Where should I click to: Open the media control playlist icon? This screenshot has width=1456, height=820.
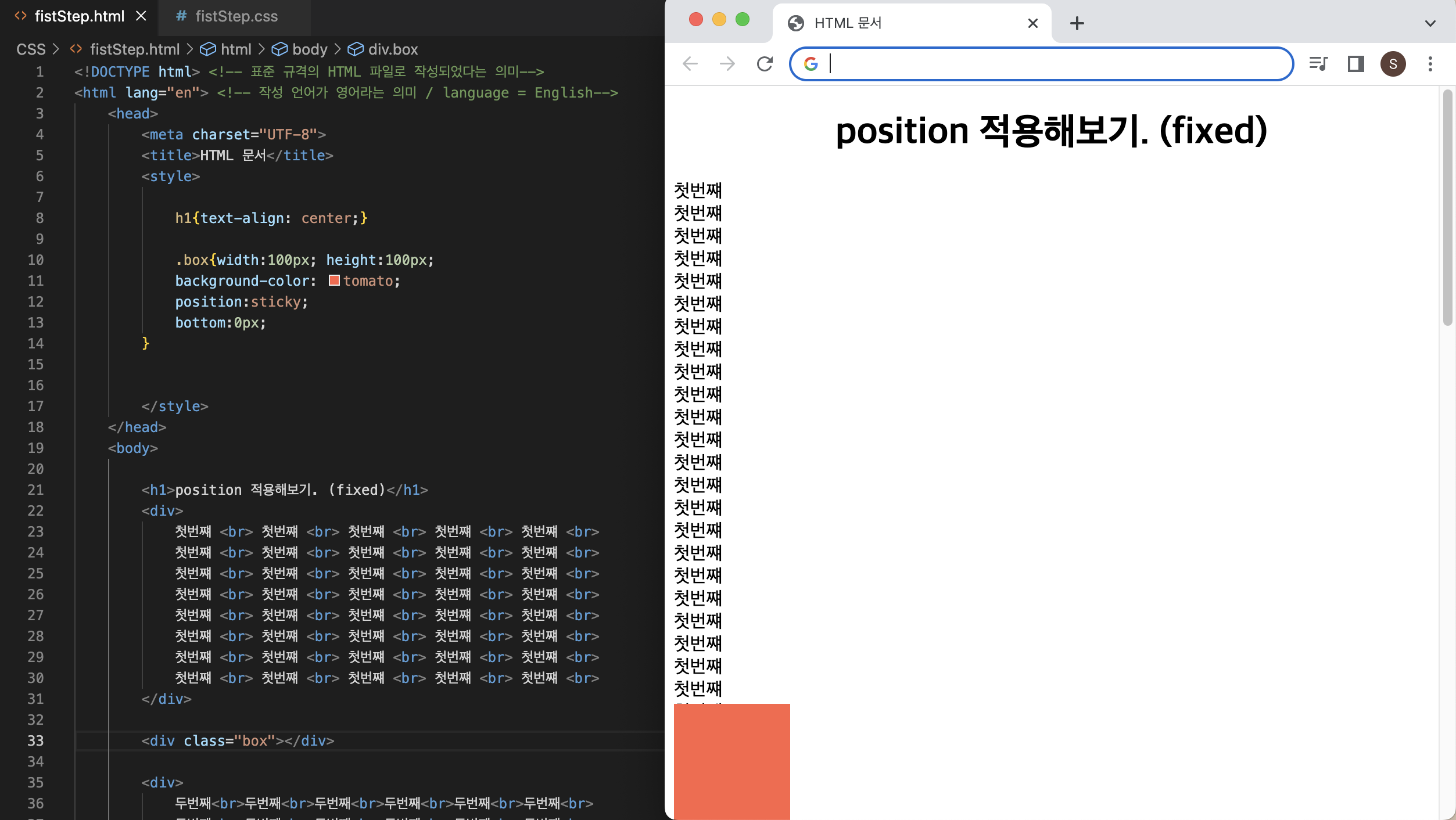1318,64
